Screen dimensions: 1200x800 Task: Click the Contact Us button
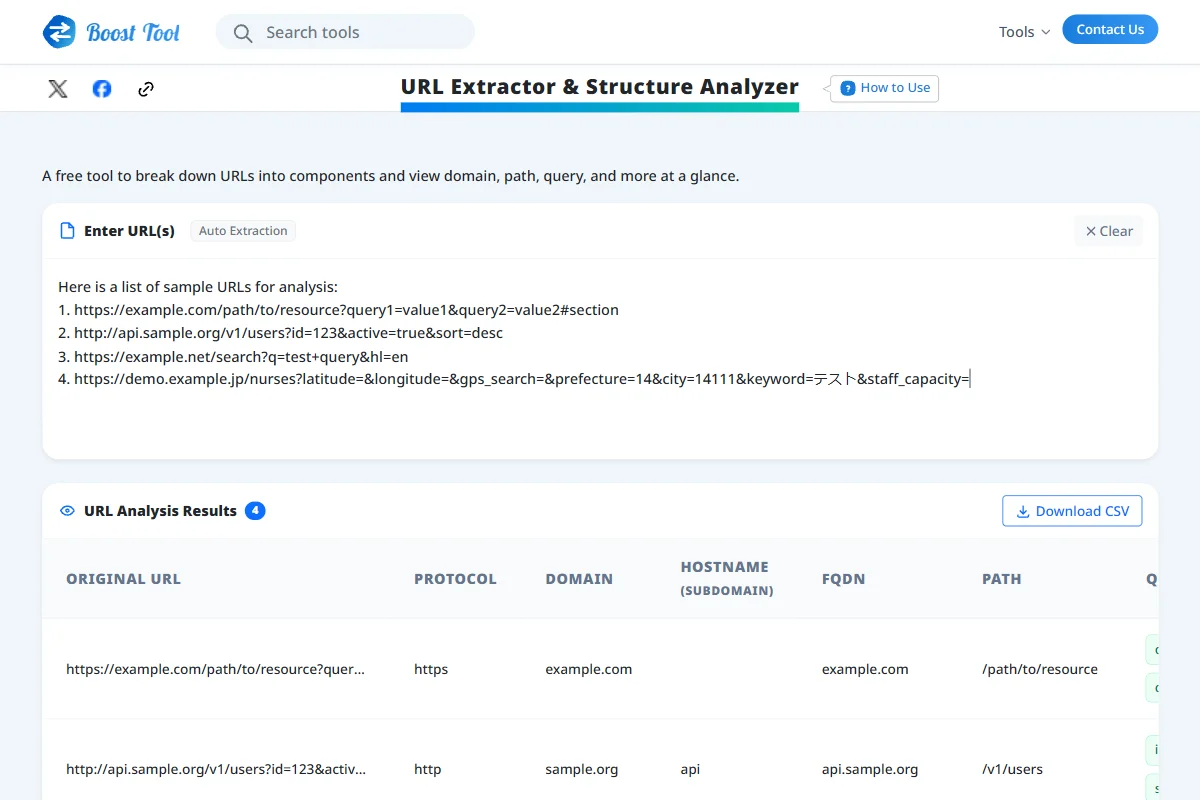(1110, 30)
